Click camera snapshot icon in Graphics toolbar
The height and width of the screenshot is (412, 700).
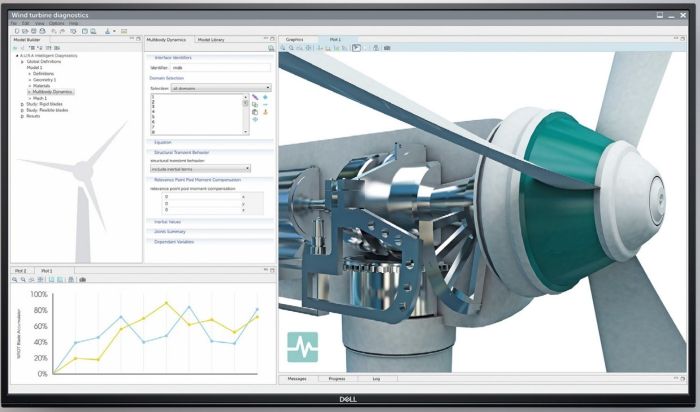point(386,47)
